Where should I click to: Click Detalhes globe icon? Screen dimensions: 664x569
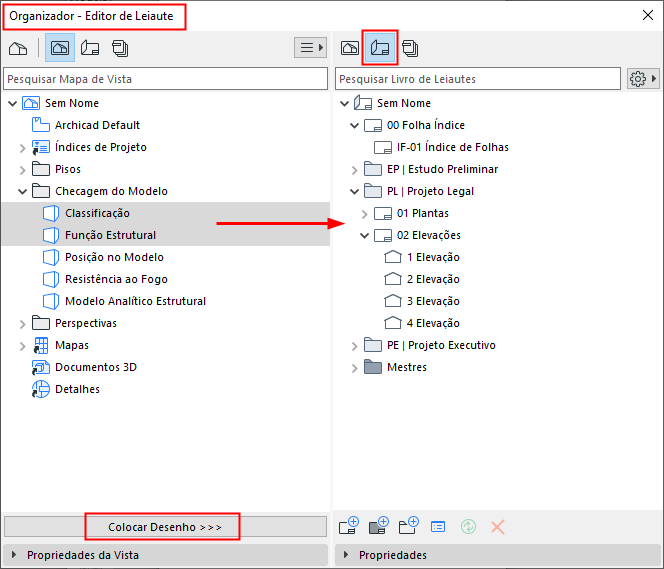point(41,389)
